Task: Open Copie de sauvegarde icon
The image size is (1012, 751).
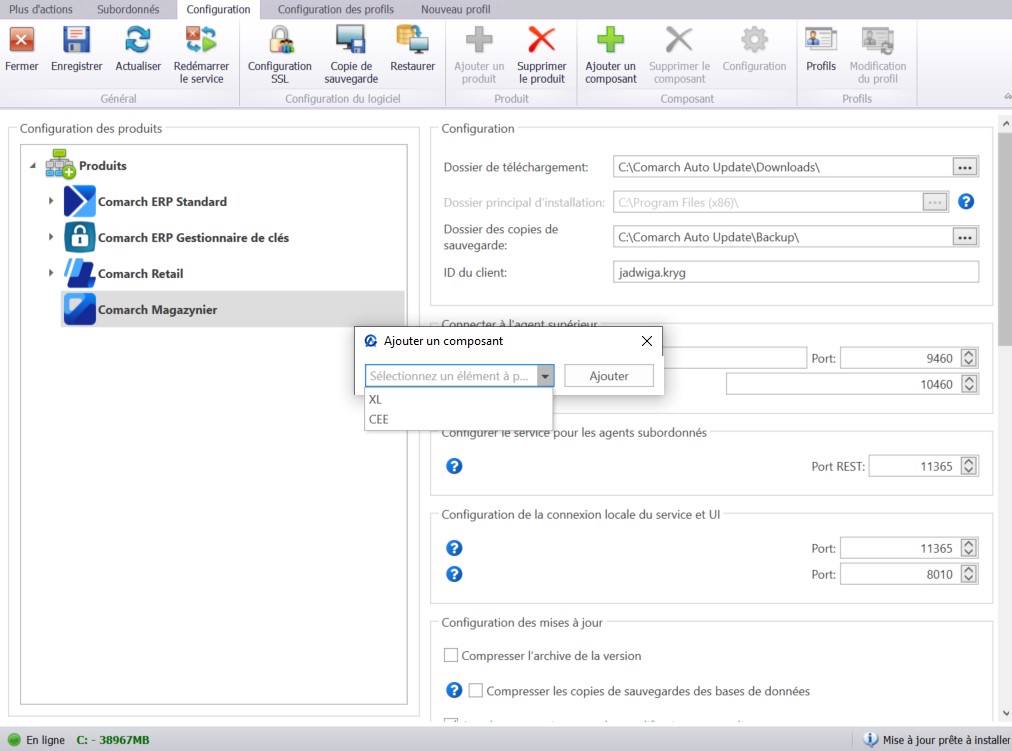Action: coord(350,40)
